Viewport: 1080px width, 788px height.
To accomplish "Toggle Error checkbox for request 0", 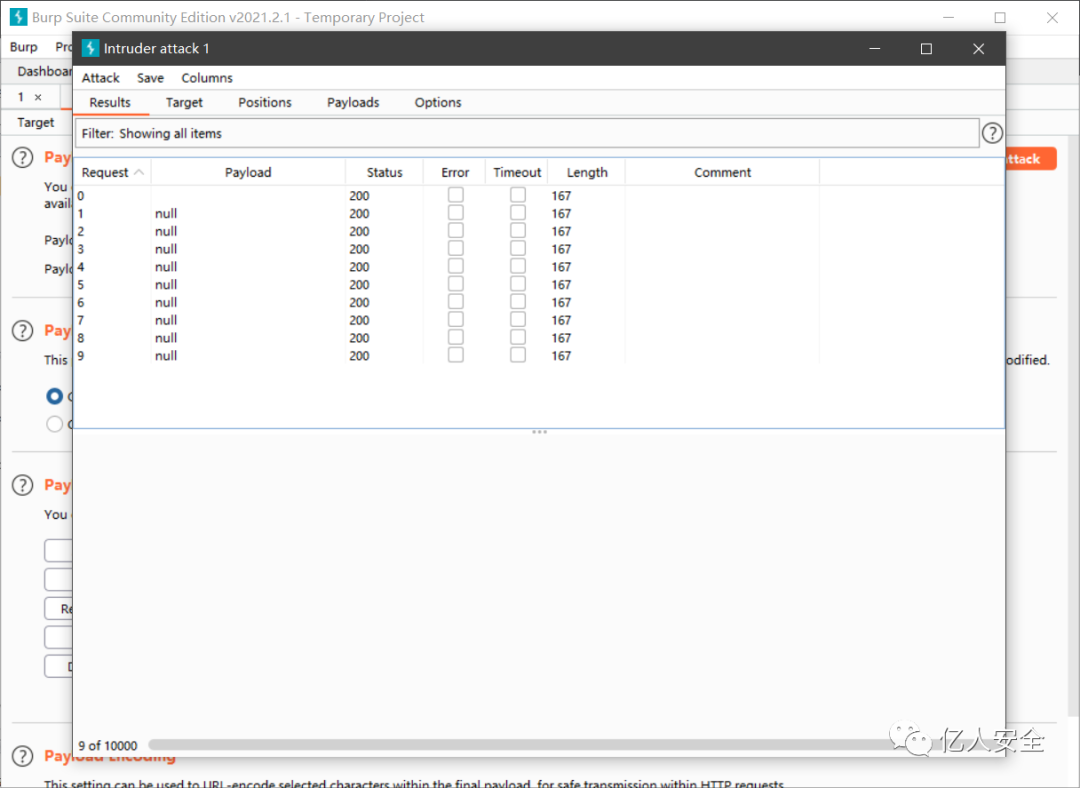I will [455, 195].
